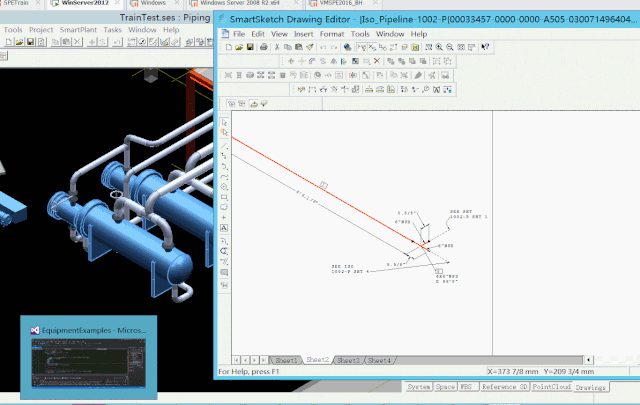Click Open folder icon in SmartSketch toolbar
The width and height of the screenshot is (640, 405).
[x=239, y=47]
